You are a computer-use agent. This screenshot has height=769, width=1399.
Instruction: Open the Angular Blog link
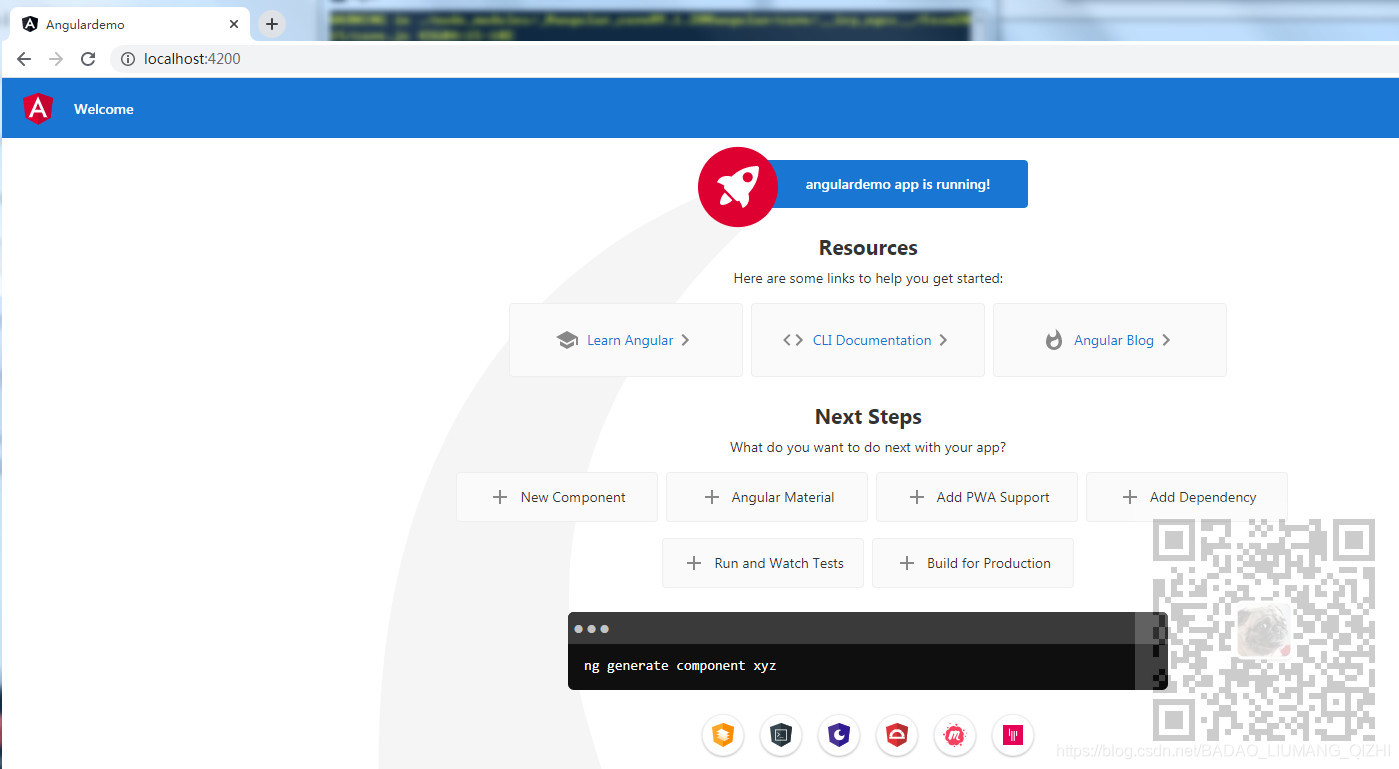click(x=1114, y=340)
